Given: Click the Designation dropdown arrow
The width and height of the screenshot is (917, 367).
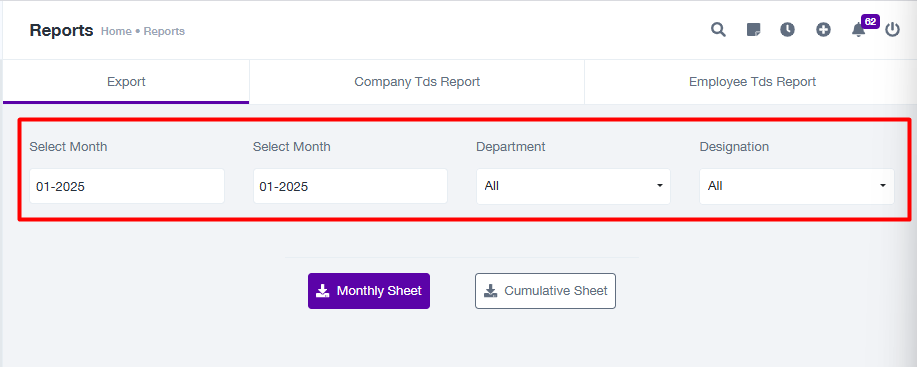Looking at the screenshot, I should pyautogui.click(x=882, y=186).
